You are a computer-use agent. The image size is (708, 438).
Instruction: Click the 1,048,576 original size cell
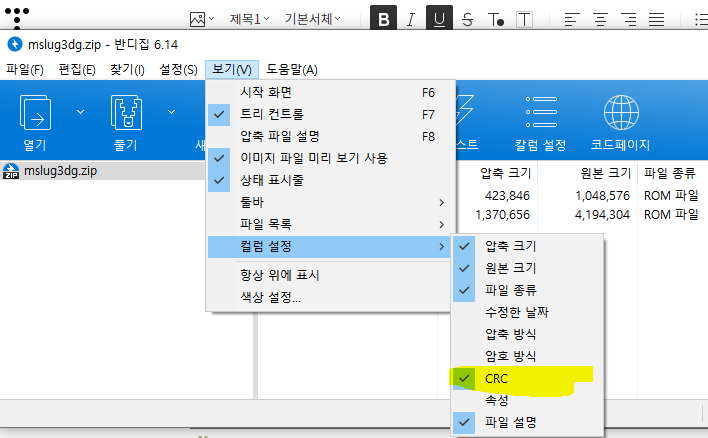(602, 196)
